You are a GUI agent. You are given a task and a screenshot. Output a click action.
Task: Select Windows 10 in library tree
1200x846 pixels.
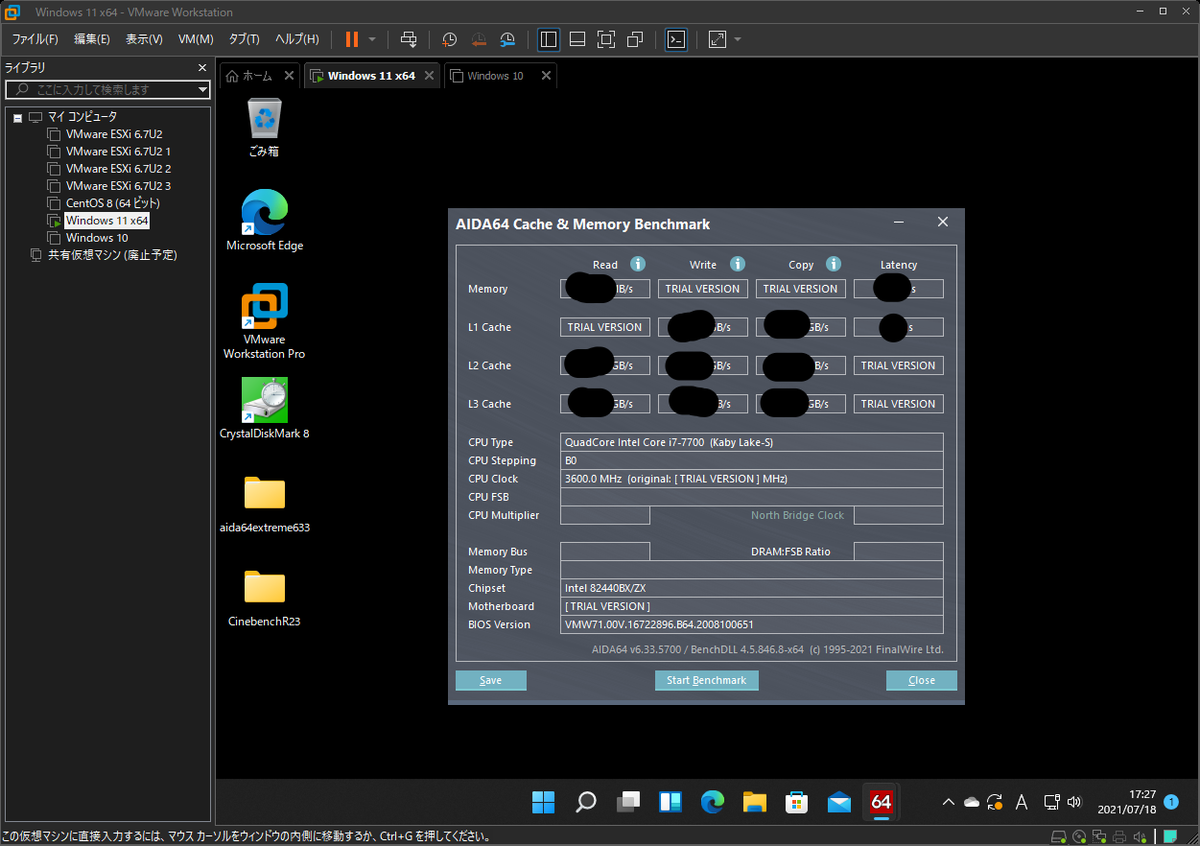[96, 238]
